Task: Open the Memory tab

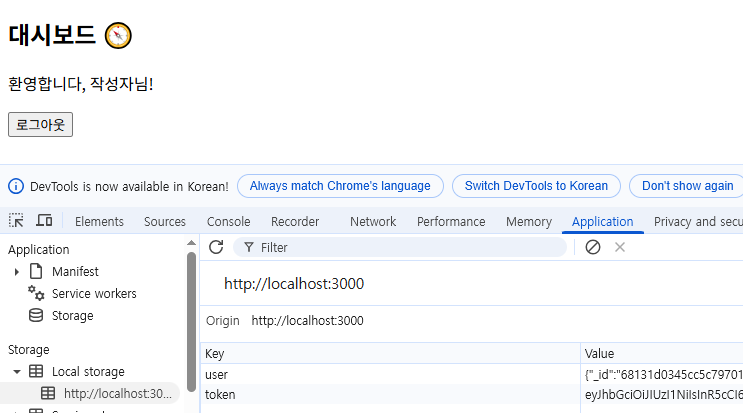Action: tap(529, 222)
